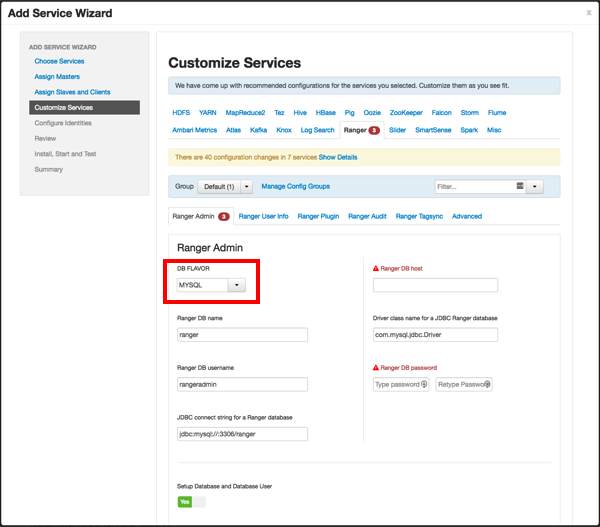The image size is (600, 527).
Task: Switch to the Ranger Audit tab
Action: pyautogui.click(x=367, y=216)
